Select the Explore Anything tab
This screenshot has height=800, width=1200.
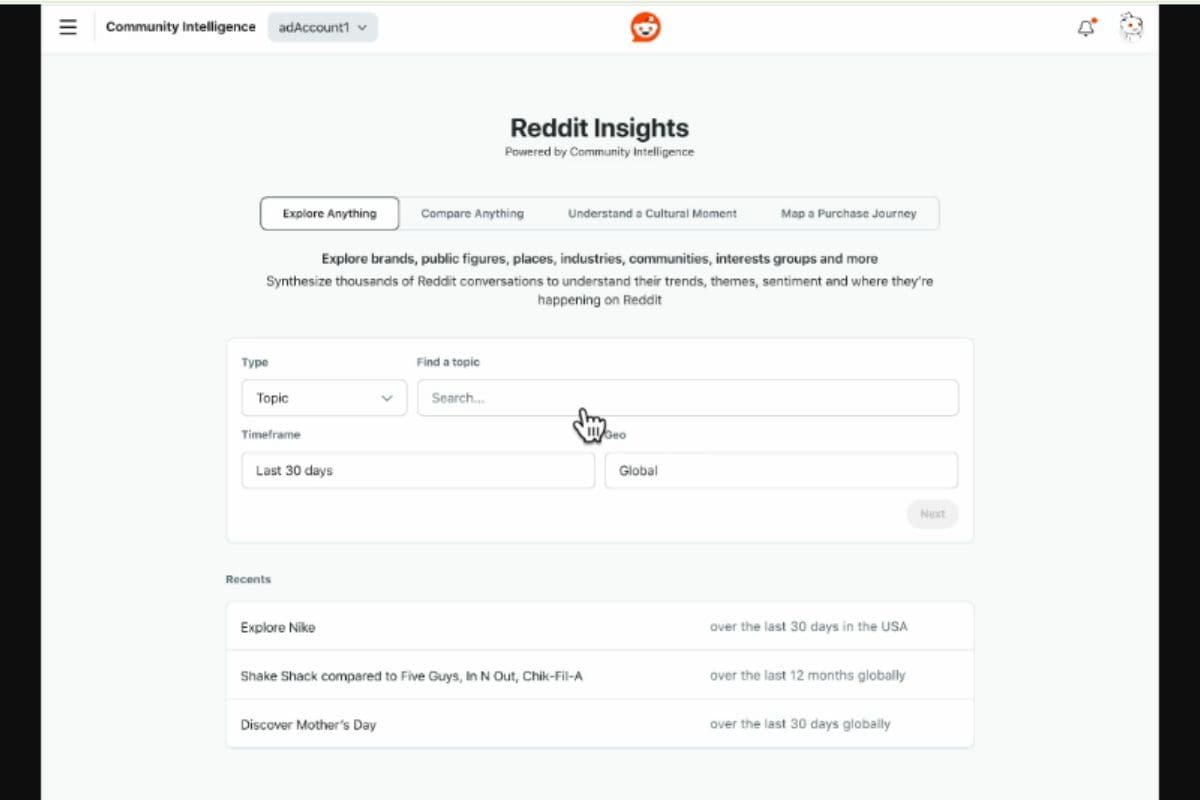click(330, 213)
